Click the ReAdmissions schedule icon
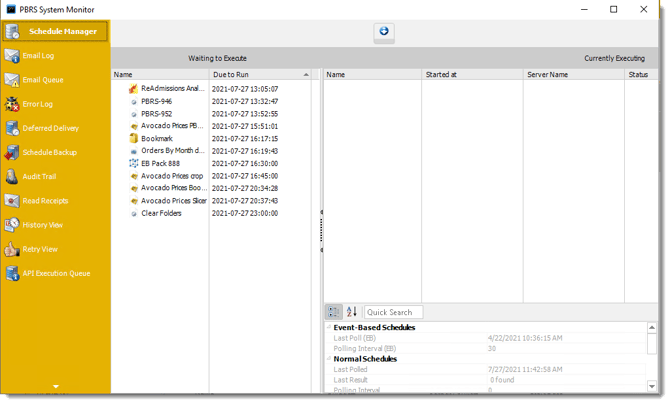 [133, 89]
